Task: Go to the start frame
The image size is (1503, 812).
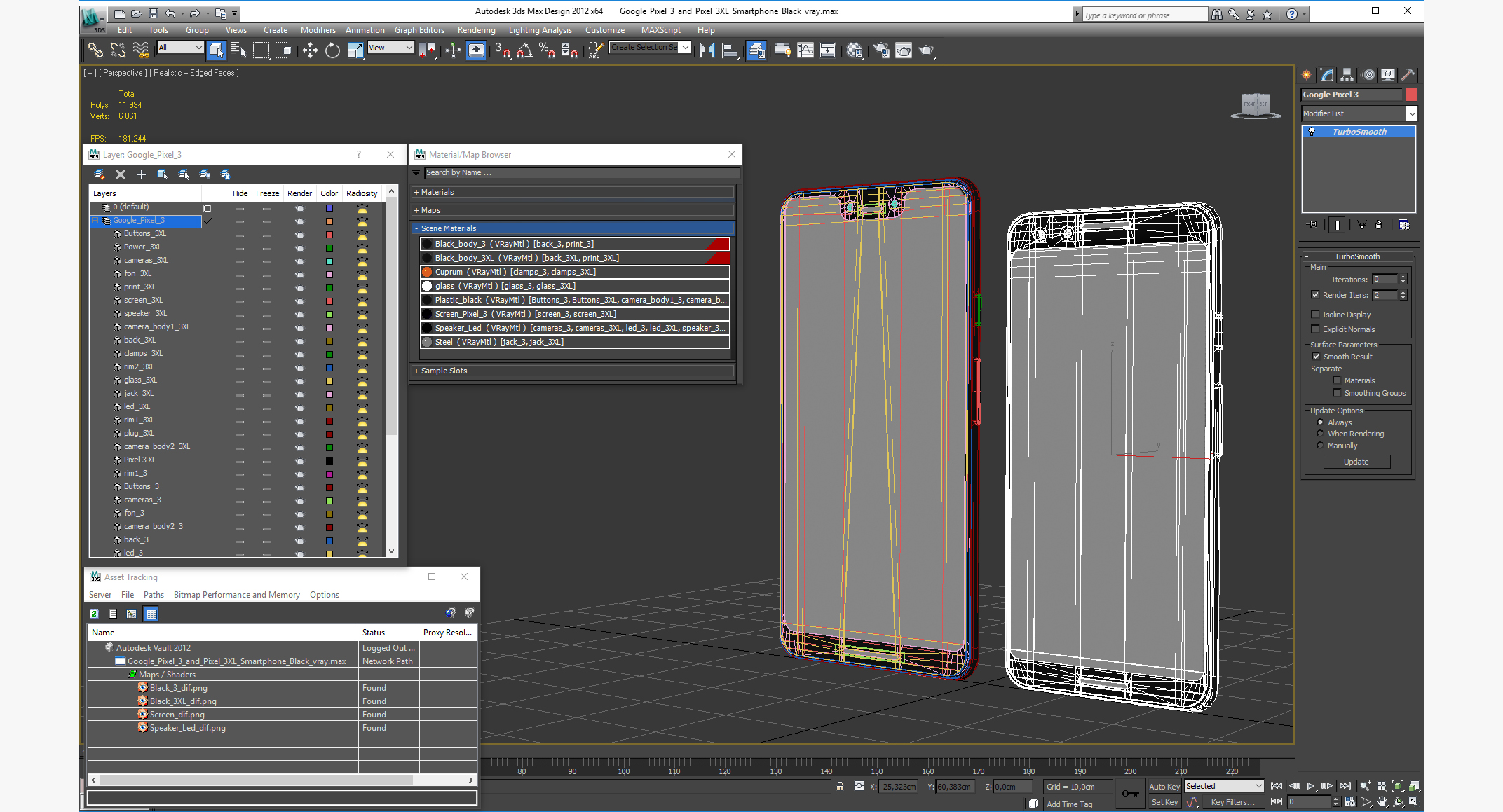Action: [1277, 786]
